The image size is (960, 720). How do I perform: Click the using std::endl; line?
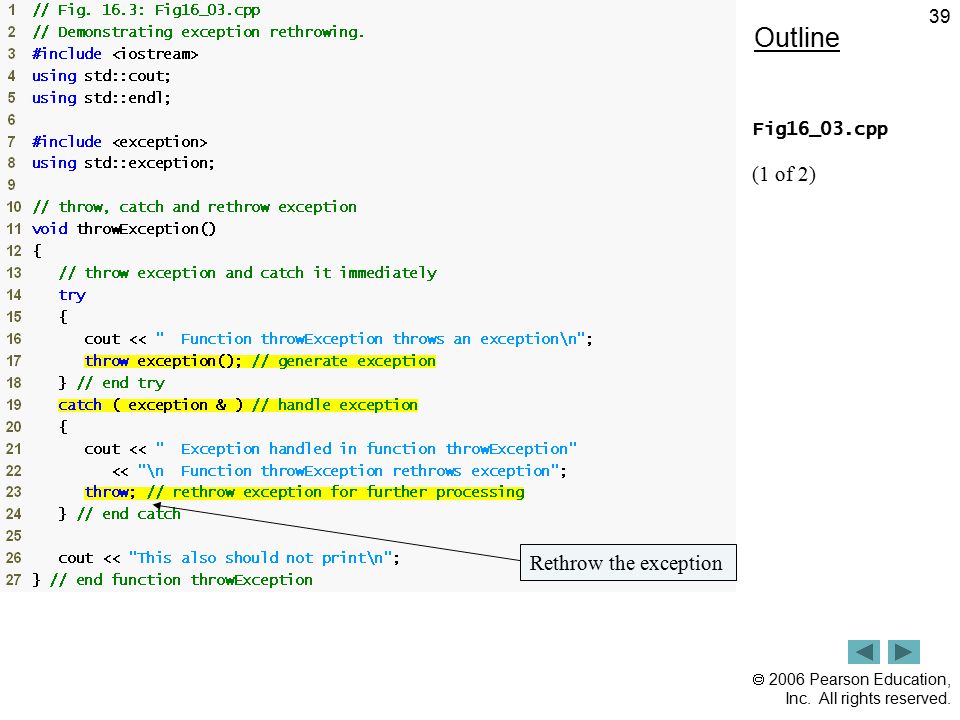pos(102,98)
